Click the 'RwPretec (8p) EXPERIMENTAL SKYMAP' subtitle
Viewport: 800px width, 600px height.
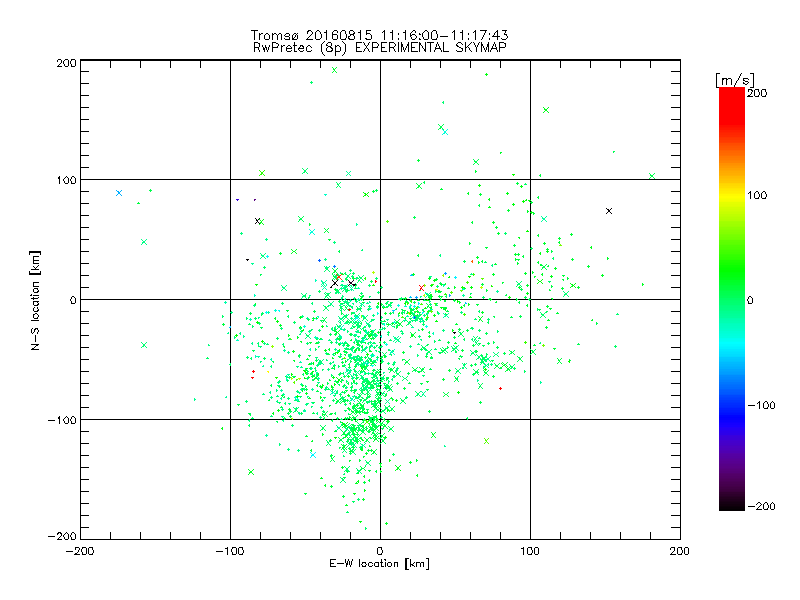coord(380,48)
